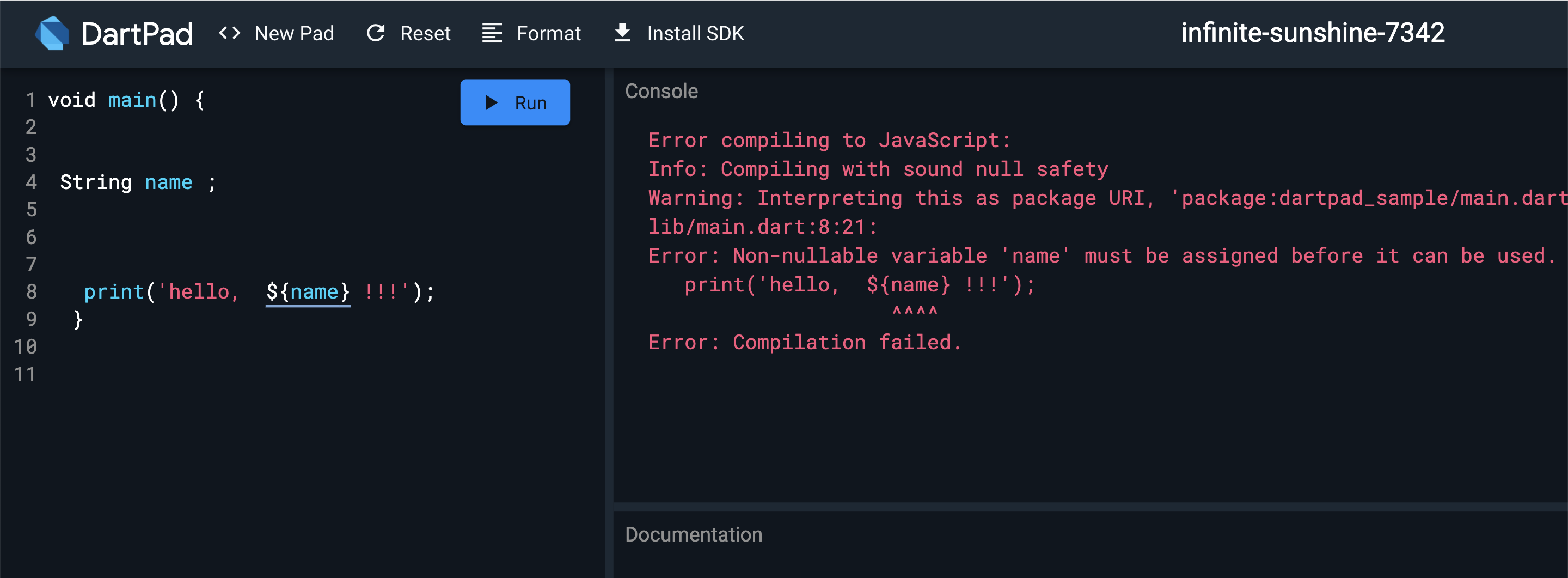Click the pad name infinite-sunshine-7342
The width and height of the screenshot is (1568, 578).
(x=1313, y=33)
